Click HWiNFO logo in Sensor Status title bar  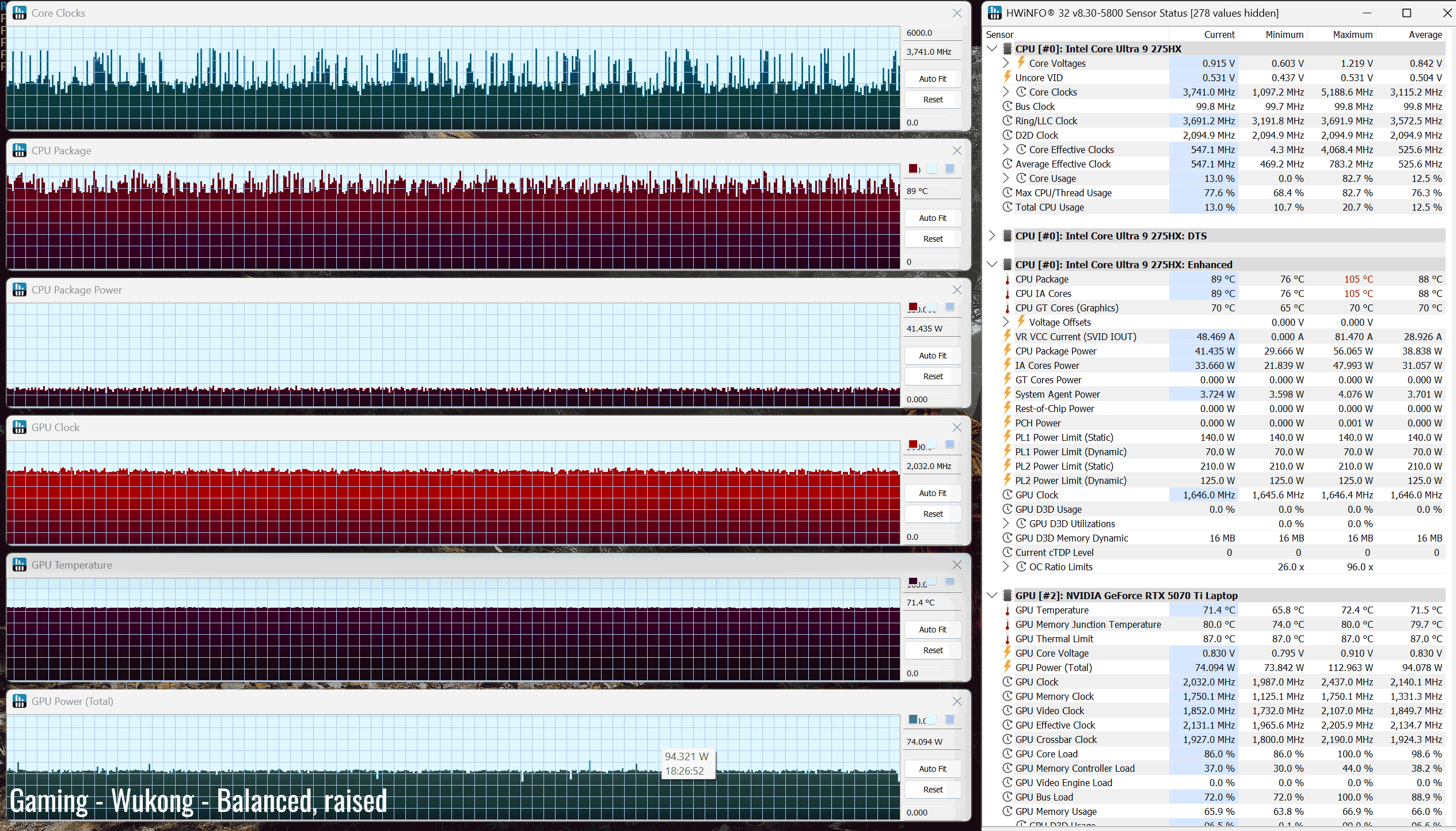point(994,13)
